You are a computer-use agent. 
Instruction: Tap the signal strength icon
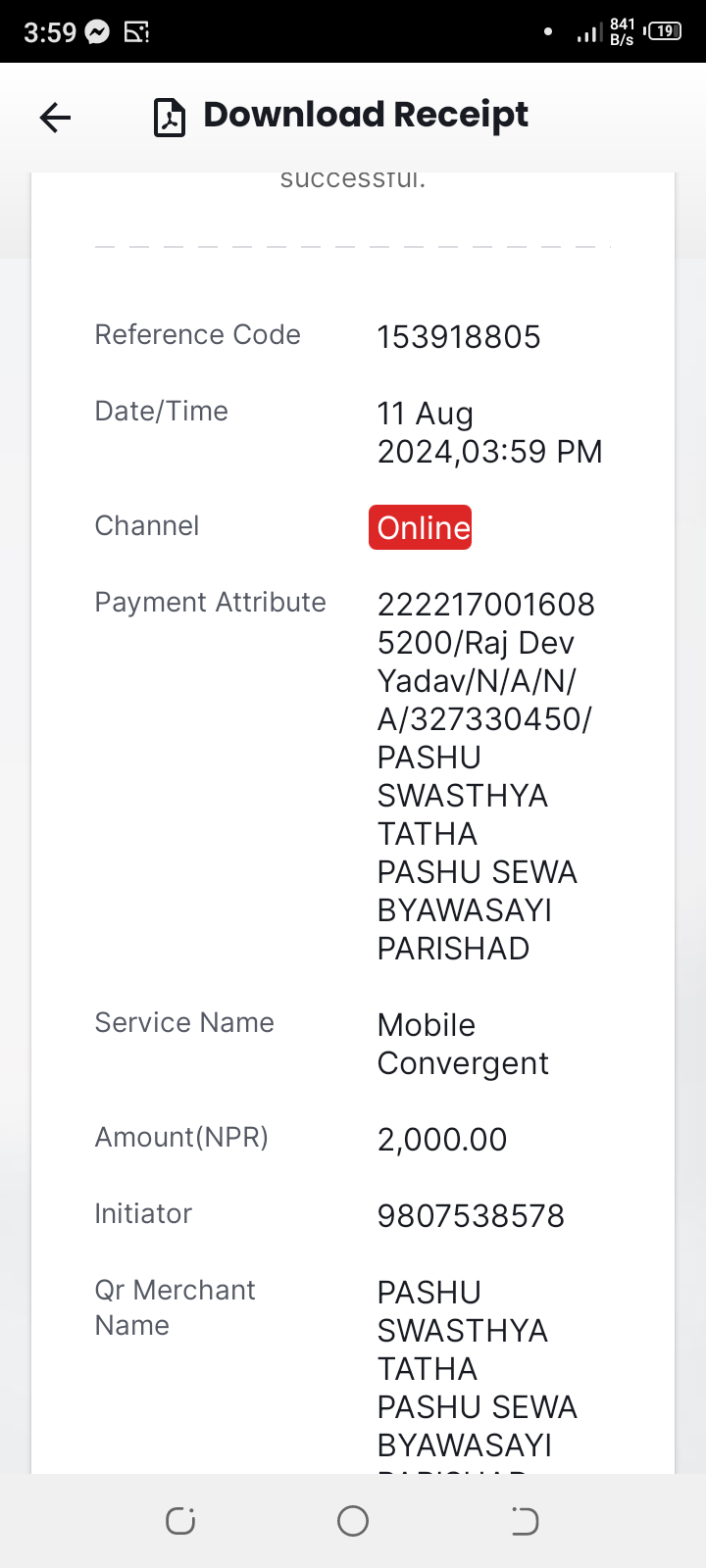(x=588, y=33)
